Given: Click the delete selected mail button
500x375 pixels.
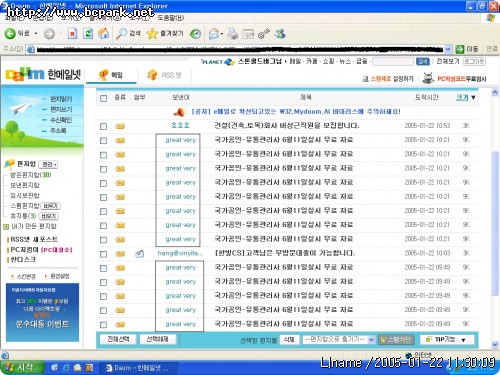Looking at the screenshot, I should click(289, 339).
